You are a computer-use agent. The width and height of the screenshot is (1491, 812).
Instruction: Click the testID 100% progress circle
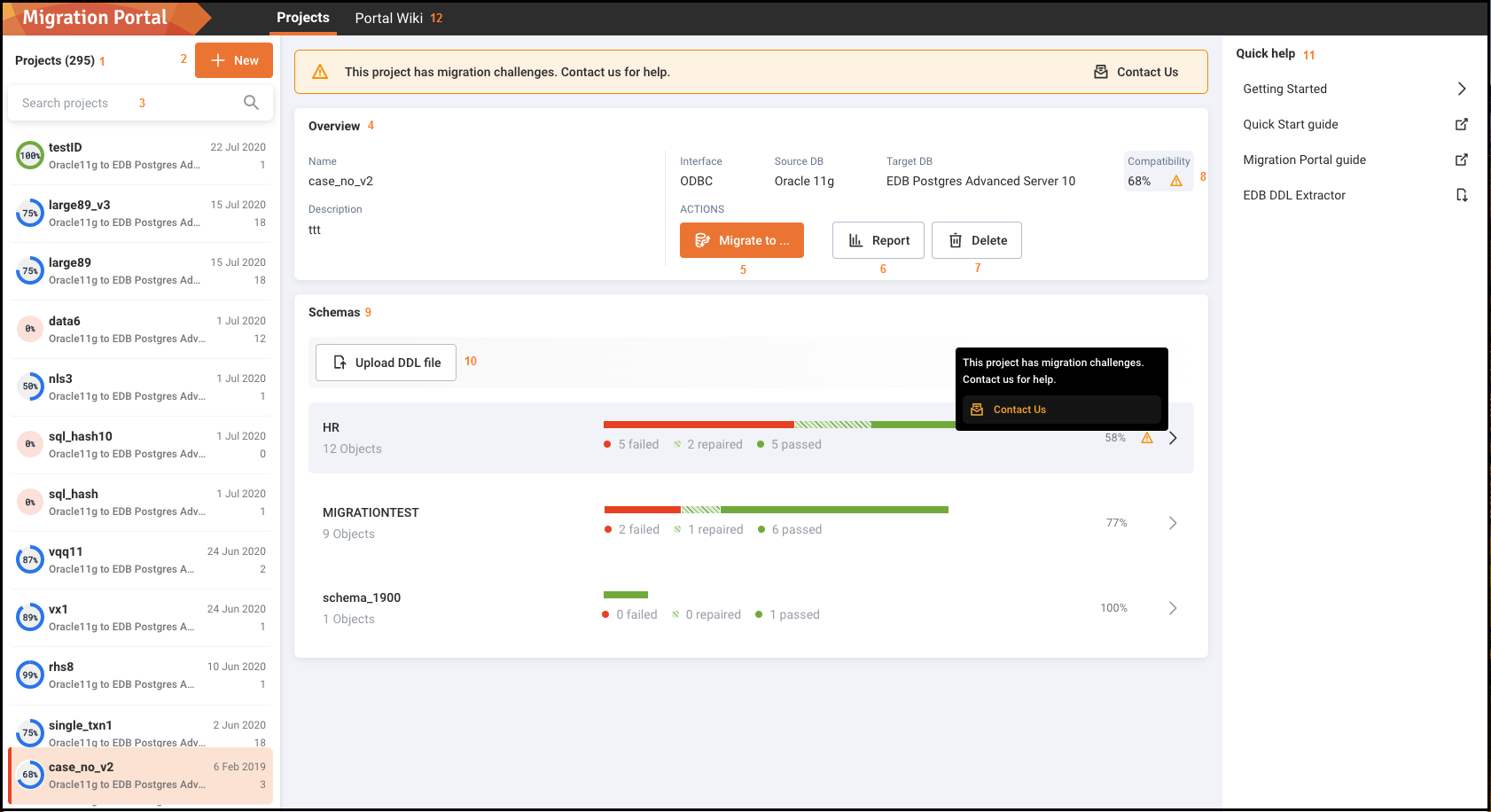(30, 155)
